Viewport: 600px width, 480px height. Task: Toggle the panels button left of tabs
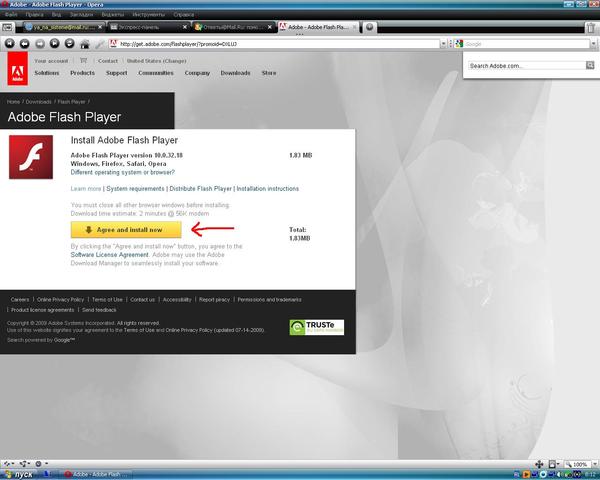click(x=7, y=28)
